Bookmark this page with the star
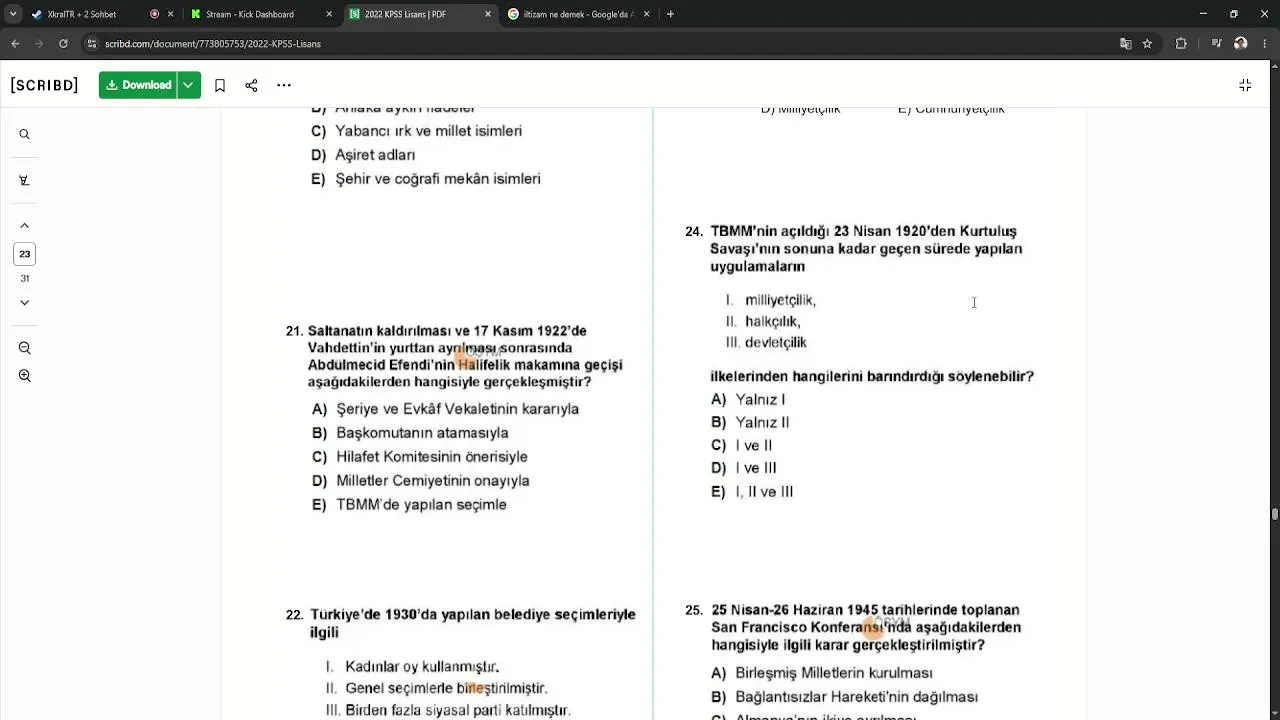This screenshot has width=1280, height=720. (1147, 44)
